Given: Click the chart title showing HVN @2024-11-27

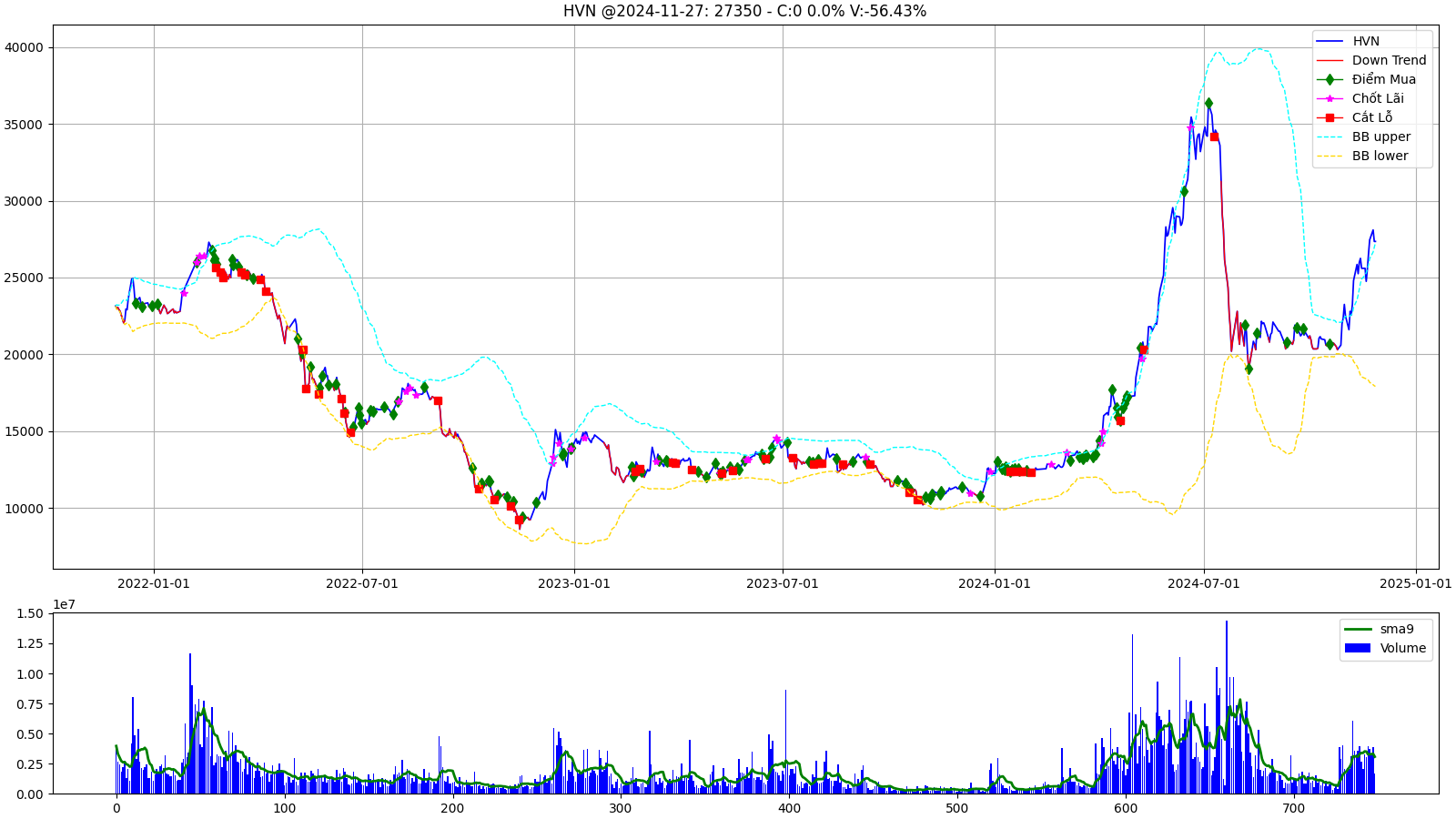Looking at the screenshot, I should tap(744, 11).
